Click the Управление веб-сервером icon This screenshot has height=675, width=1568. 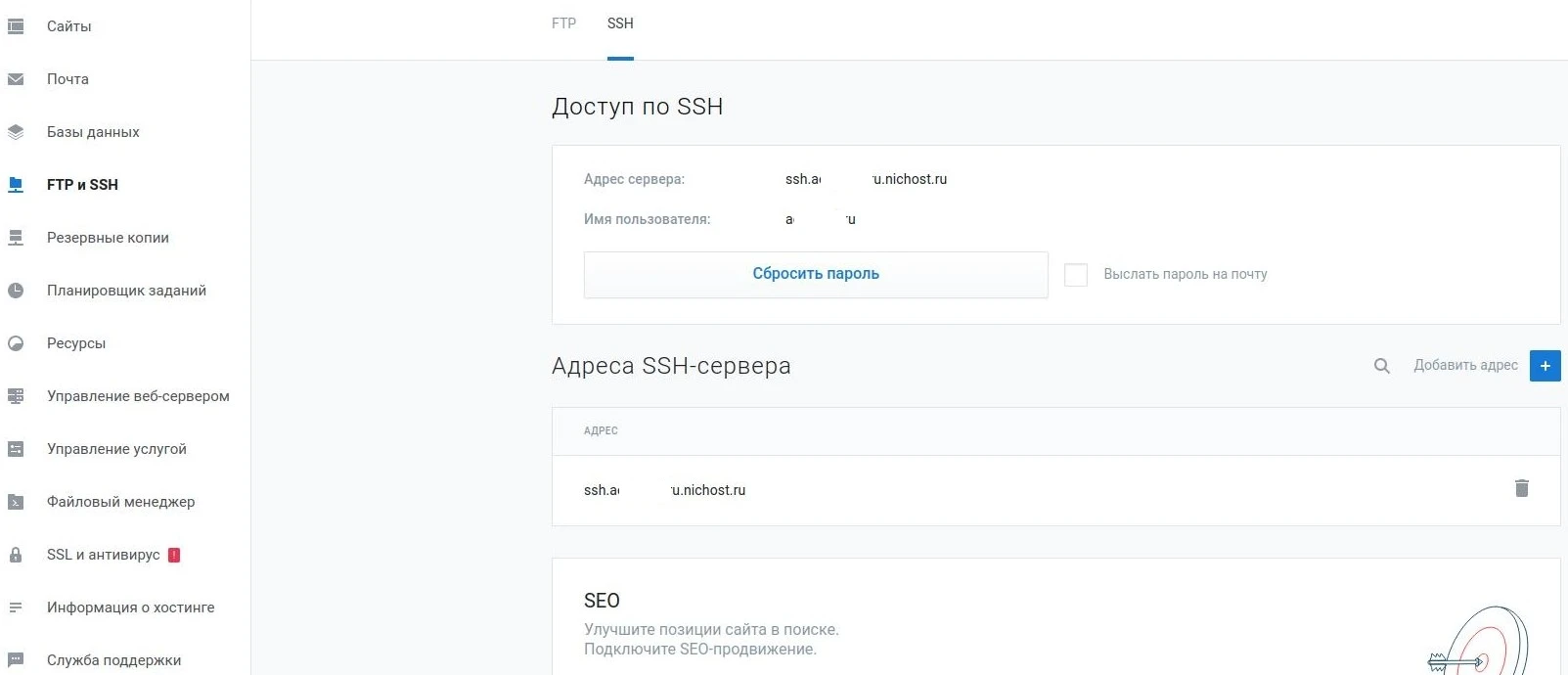click(16, 396)
